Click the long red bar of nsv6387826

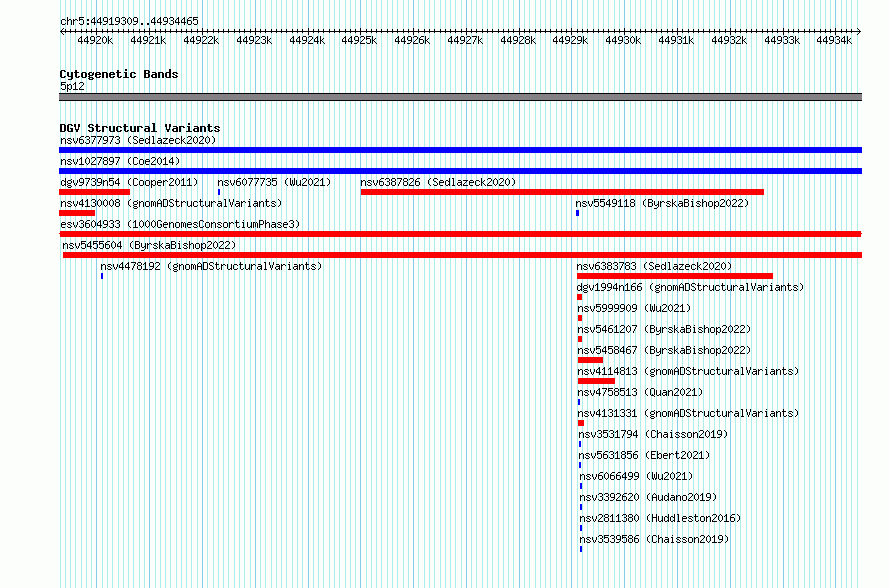(562, 192)
